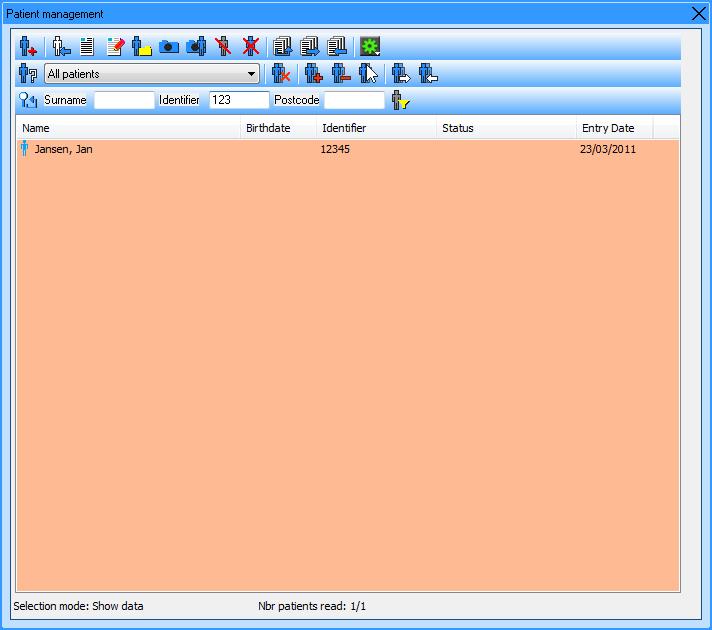This screenshot has height=630, width=712.
Task: Open the green gear settings menu
Action: pos(370,46)
